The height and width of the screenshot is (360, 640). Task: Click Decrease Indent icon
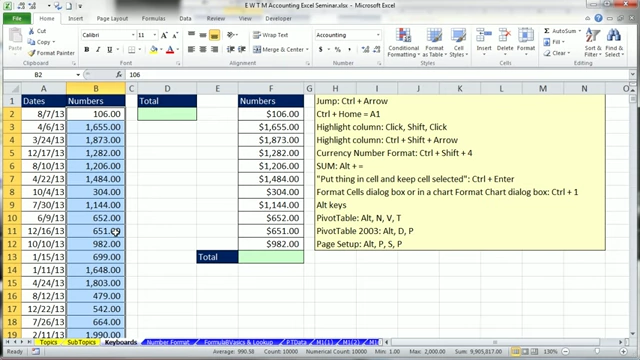(x=231, y=49)
